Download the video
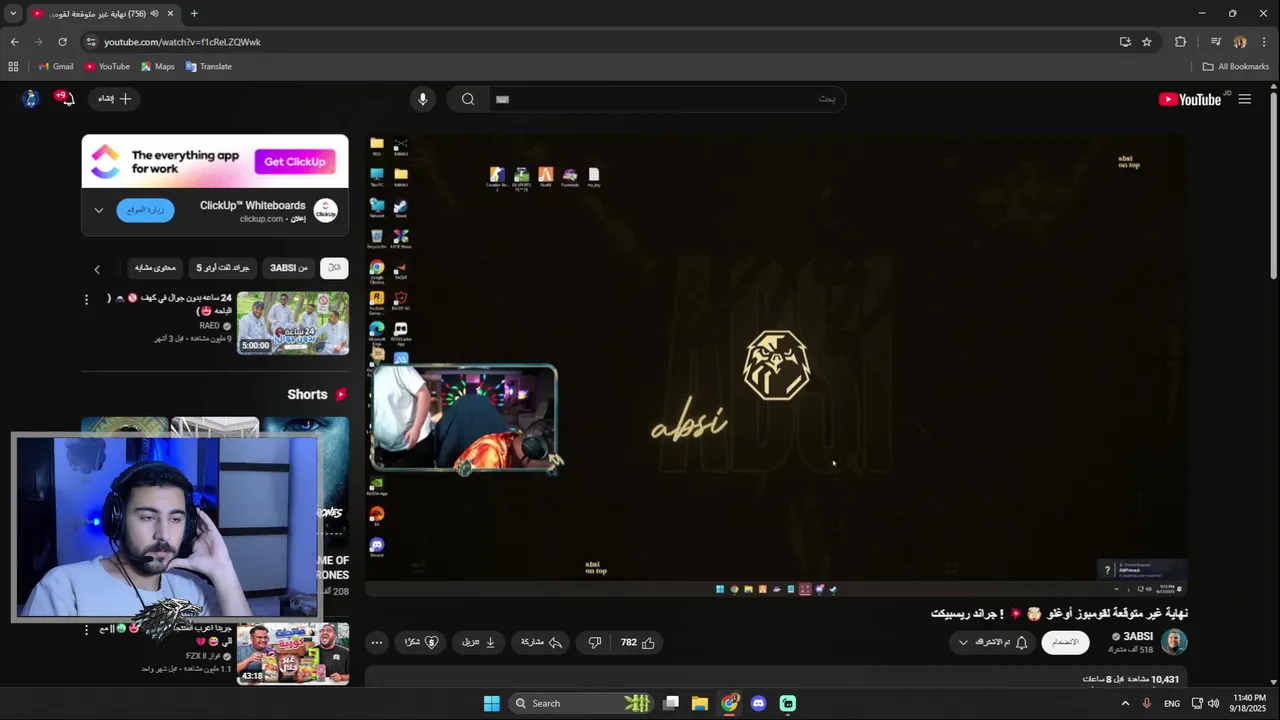Image resolution: width=1280 pixels, height=720 pixels. click(478, 642)
